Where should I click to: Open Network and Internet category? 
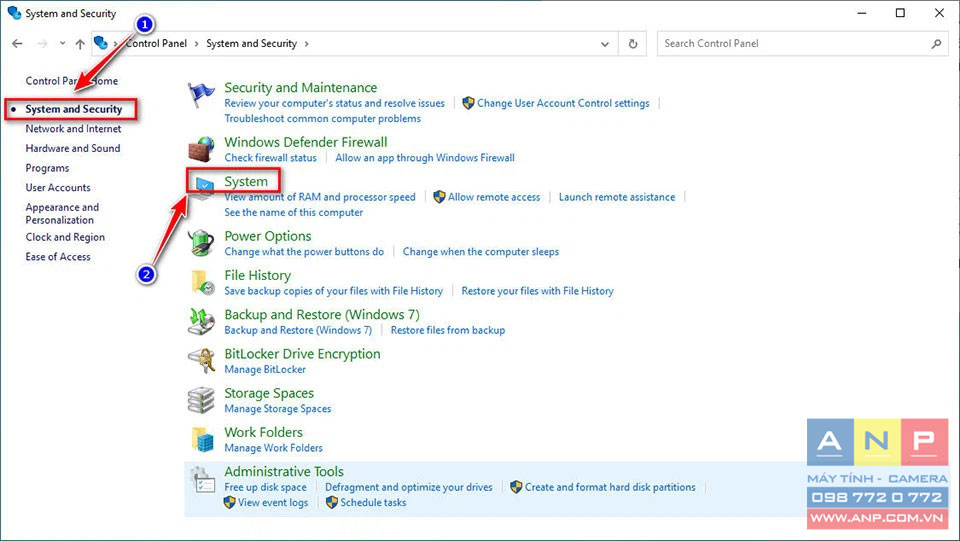pyautogui.click(x=73, y=129)
